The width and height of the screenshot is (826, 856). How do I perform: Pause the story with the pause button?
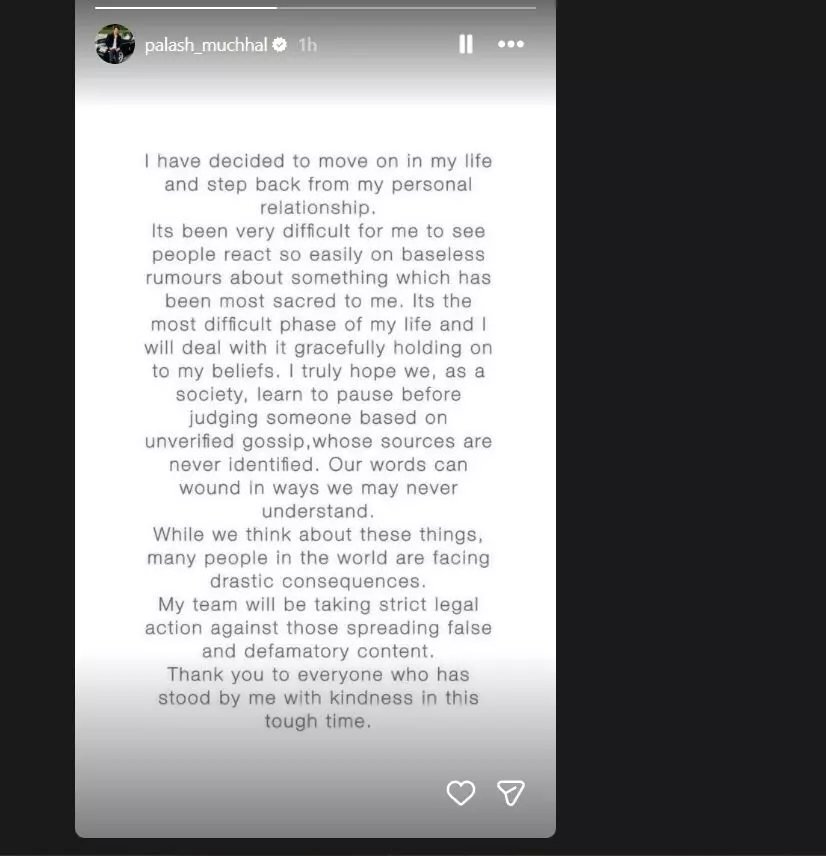tap(466, 44)
